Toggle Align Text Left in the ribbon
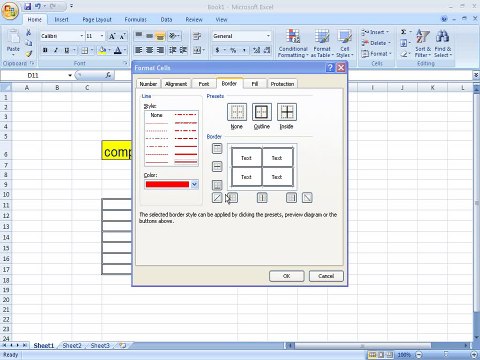This screenshot has height=360, width=480. [x=139, y=50]
